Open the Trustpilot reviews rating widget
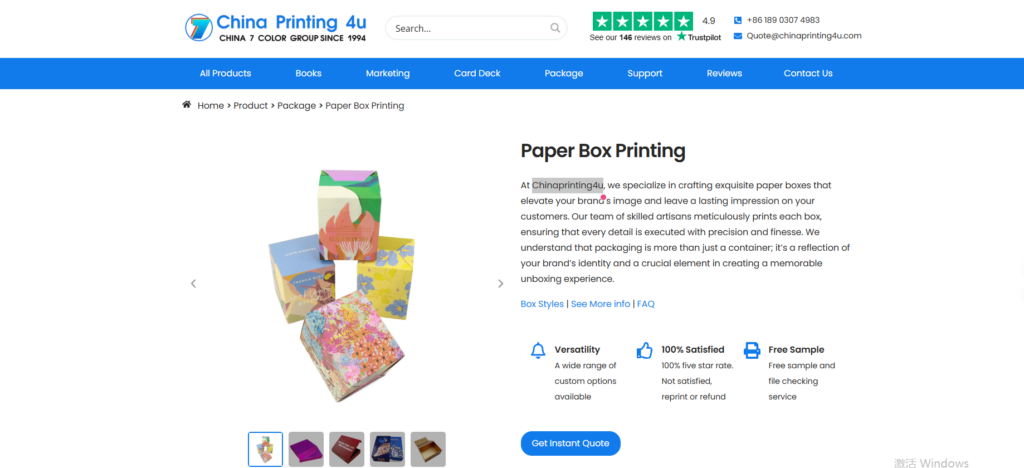This screenshot has height=468, width=1024. (x=655, y=27)
